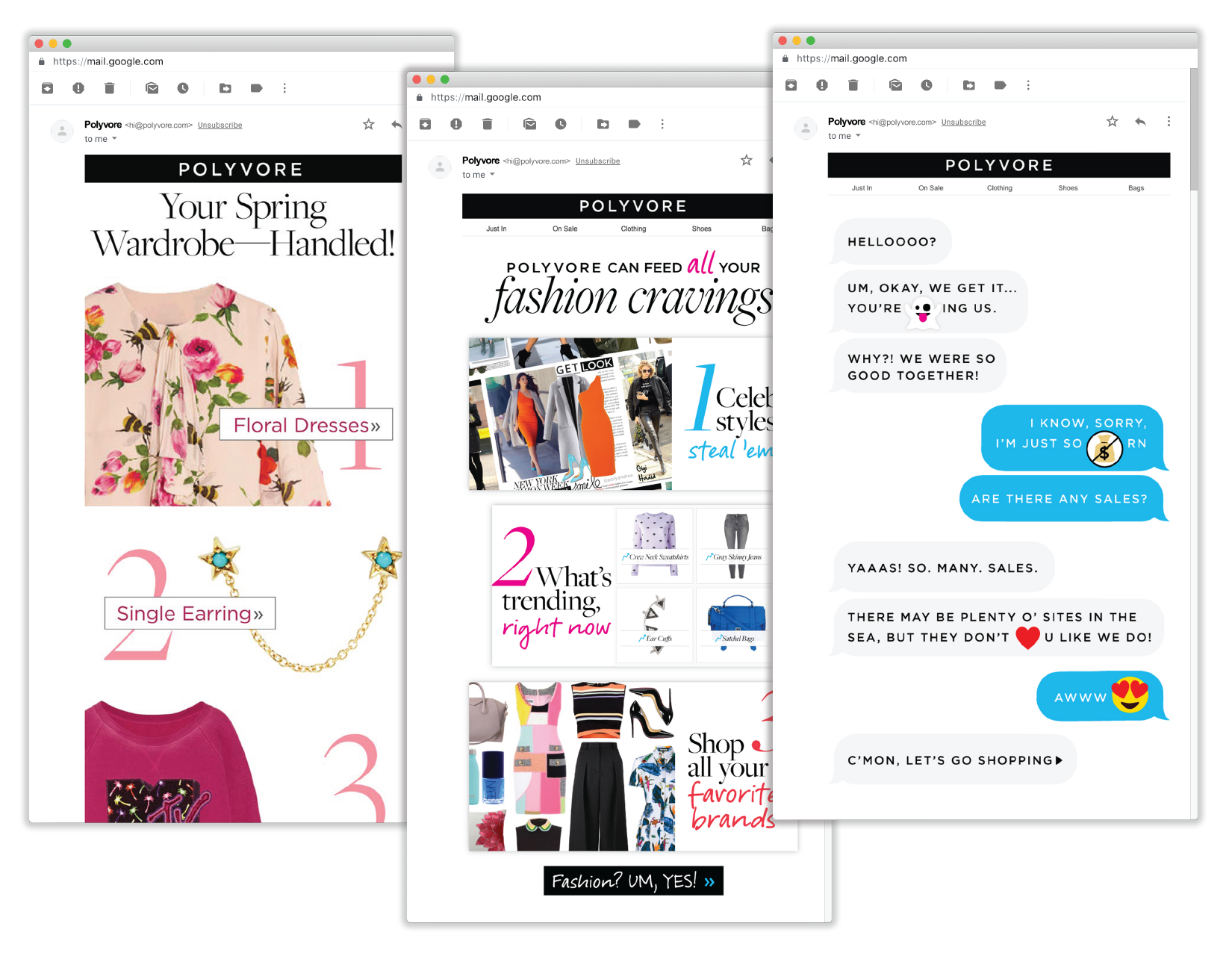
Task: Click address bar URL in right window
Action: 851,58
